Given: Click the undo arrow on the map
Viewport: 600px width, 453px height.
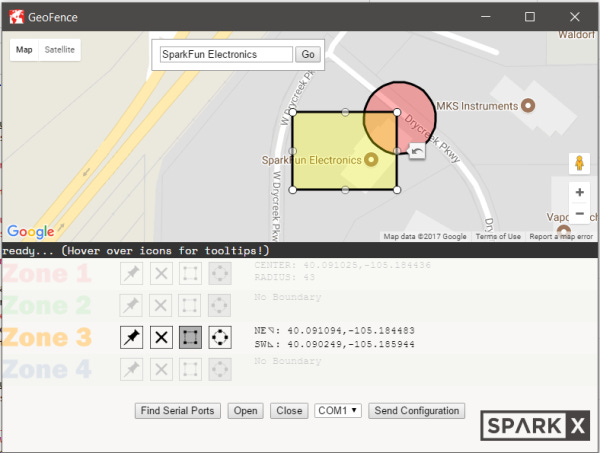Looking at the screenshot, I should click(x=417, y=152).
